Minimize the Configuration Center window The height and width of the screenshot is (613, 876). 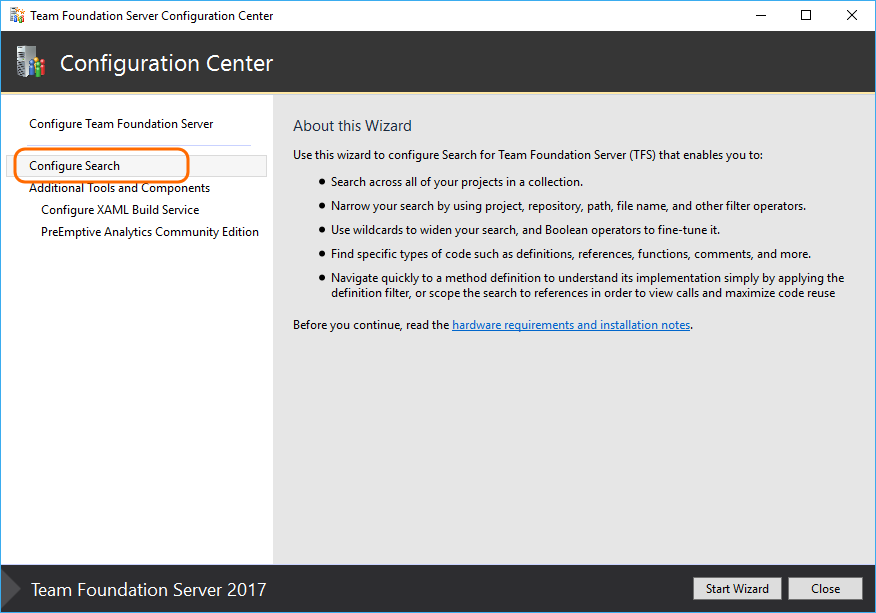tap(760, 15)
